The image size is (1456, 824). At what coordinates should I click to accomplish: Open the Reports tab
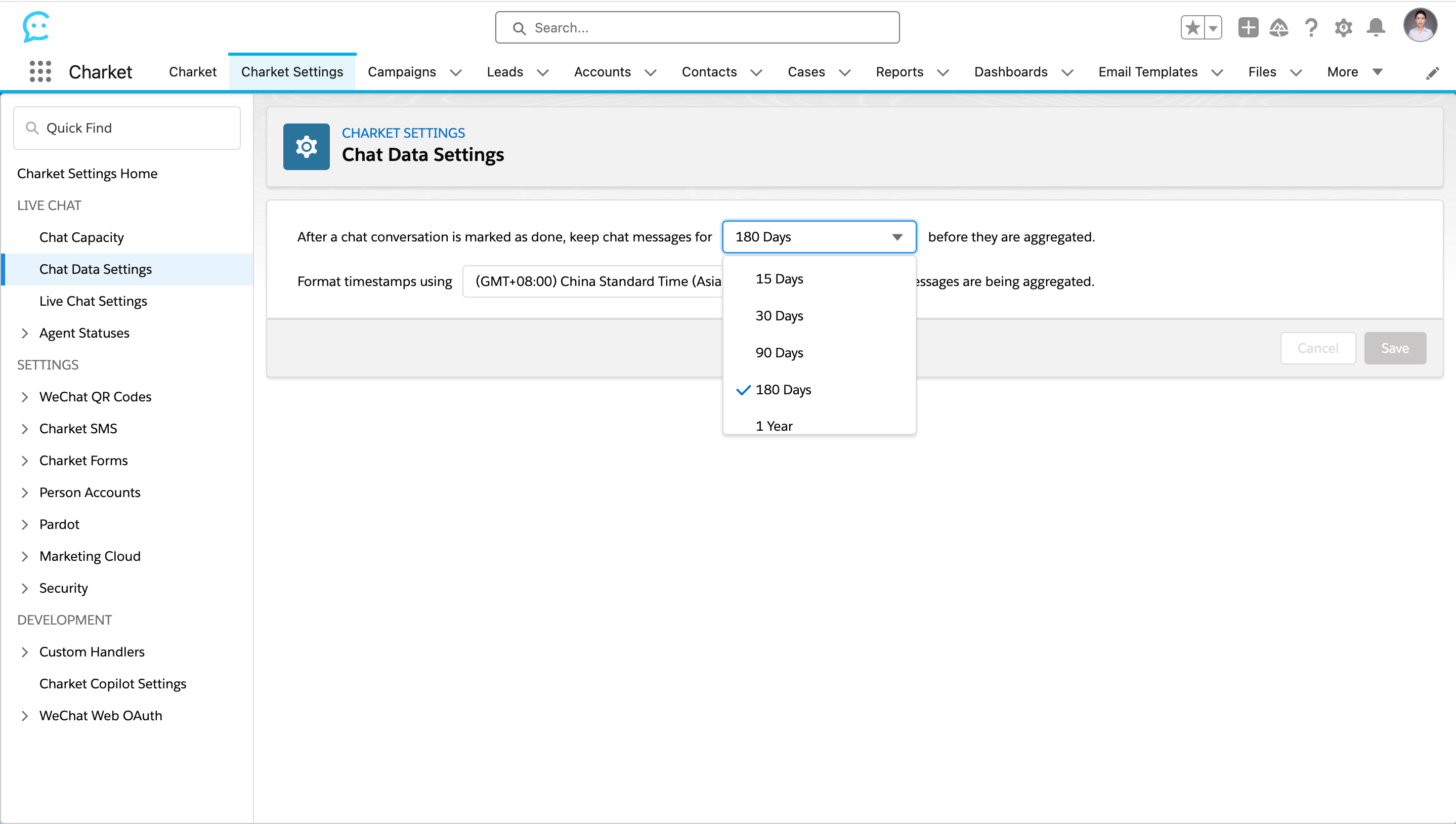coord(900,72)
